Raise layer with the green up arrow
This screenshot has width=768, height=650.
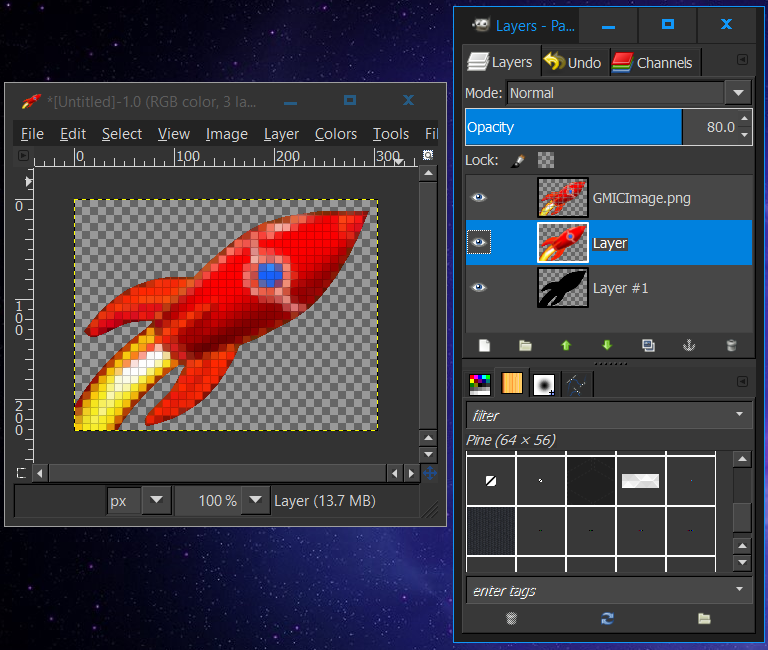click(566, 346)
